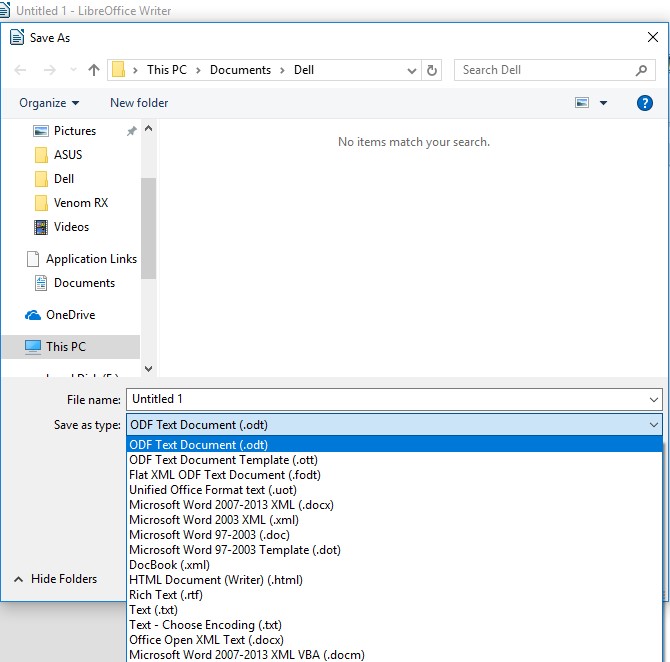
Task: Click the File name input field
Action: click(x=394, y=399)
